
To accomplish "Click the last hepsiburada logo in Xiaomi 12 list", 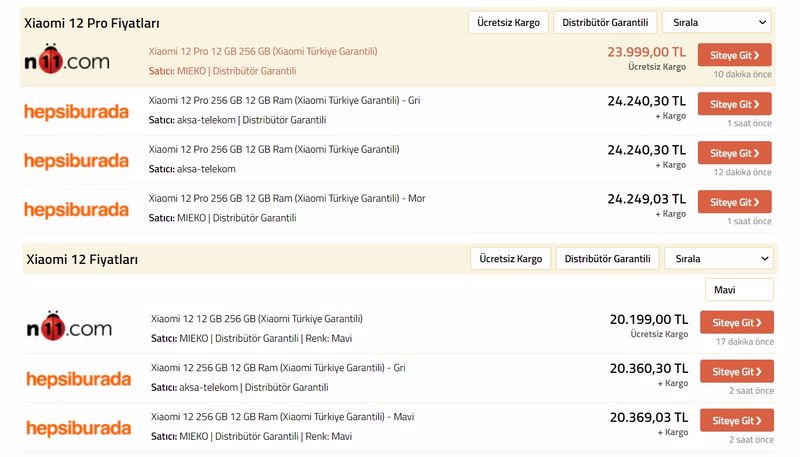I will point(78,428).
